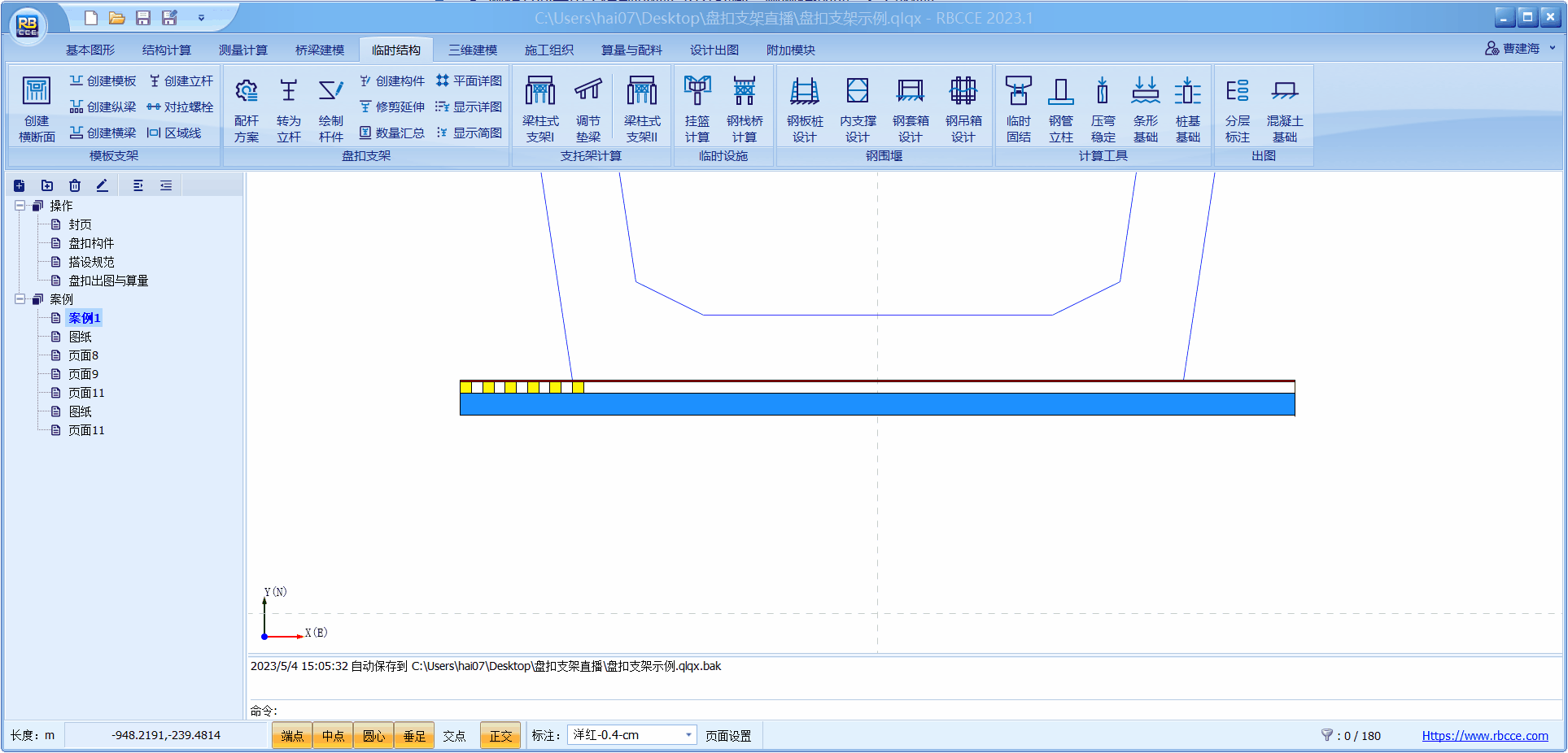Toggle 端点 endpoint snap

pos(292,736)
